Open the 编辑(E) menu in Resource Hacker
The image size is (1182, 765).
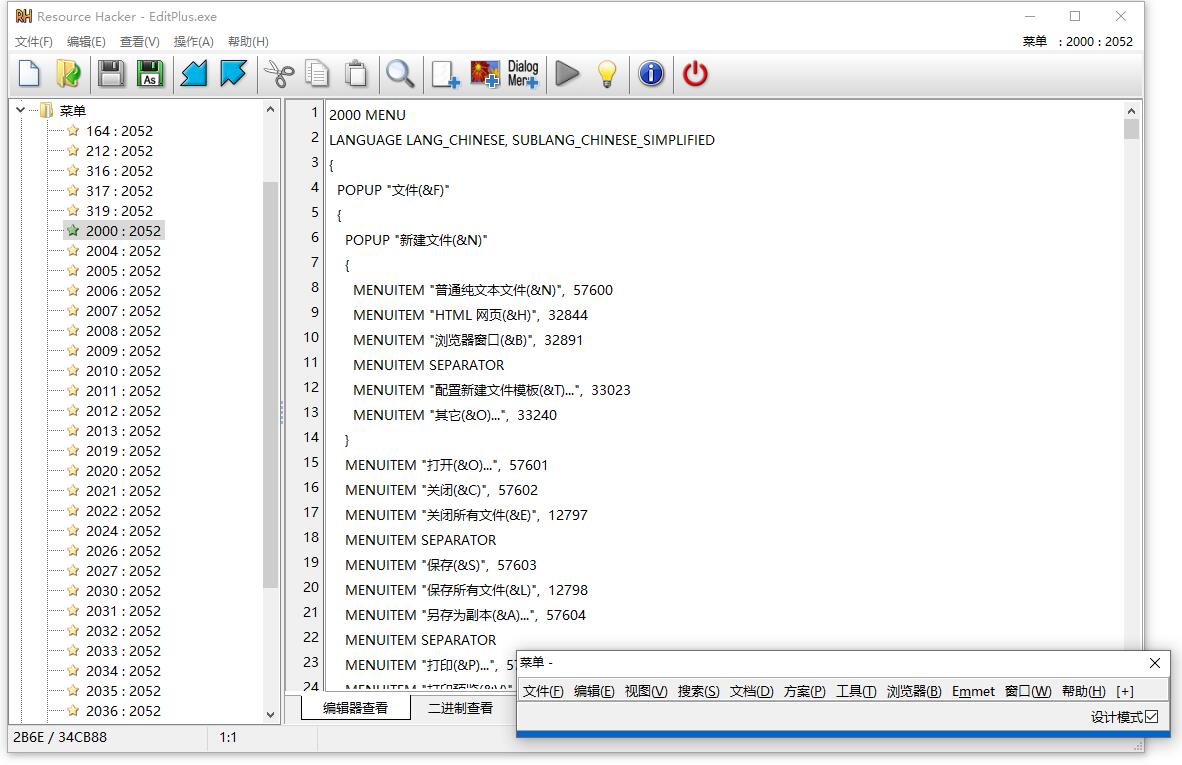[x=86, y=41]
